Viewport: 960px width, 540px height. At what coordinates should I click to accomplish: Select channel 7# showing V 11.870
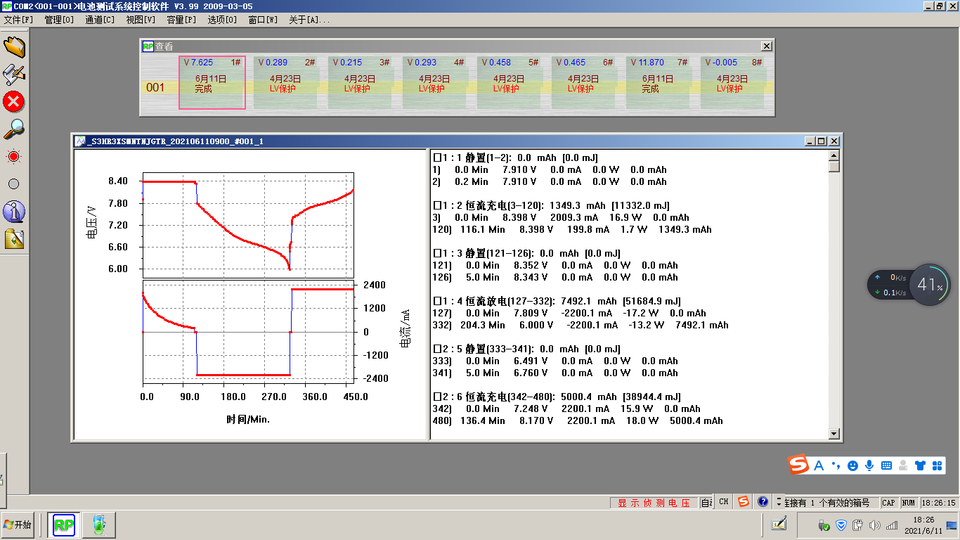[x=659, y=82]
